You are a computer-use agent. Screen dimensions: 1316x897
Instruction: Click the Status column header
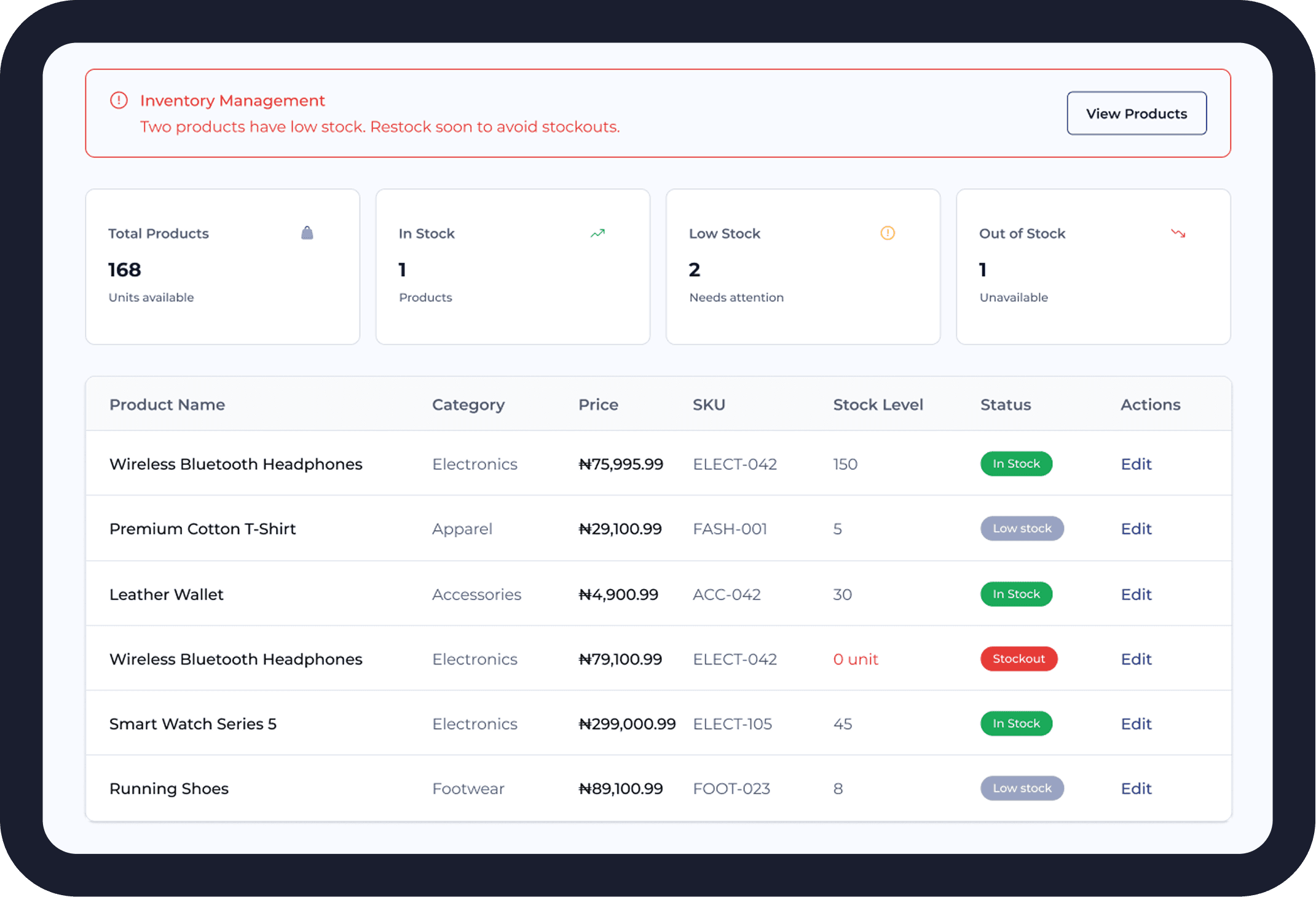(1006, 405)
